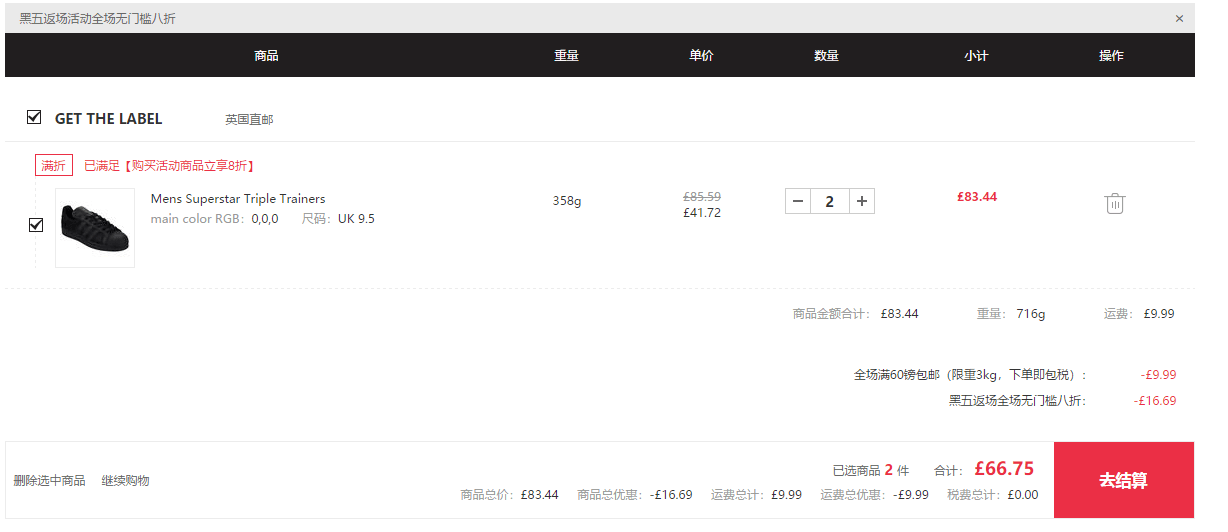1228x532 pixels.
Task: Click the red subtotal £83.44
Action: [x=977, y=197]
